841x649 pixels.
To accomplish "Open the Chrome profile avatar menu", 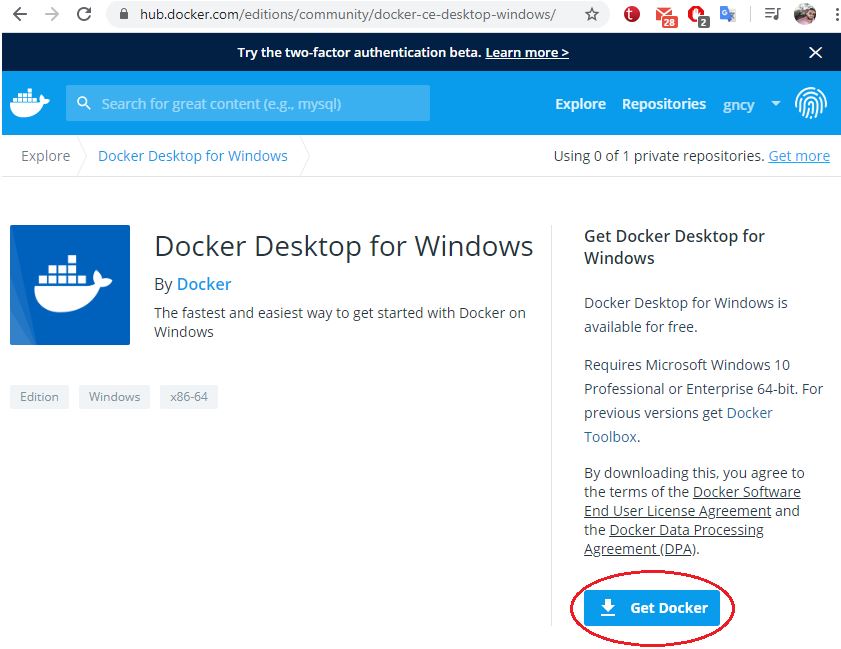I will pyautogui.click(x=805, y=14).
